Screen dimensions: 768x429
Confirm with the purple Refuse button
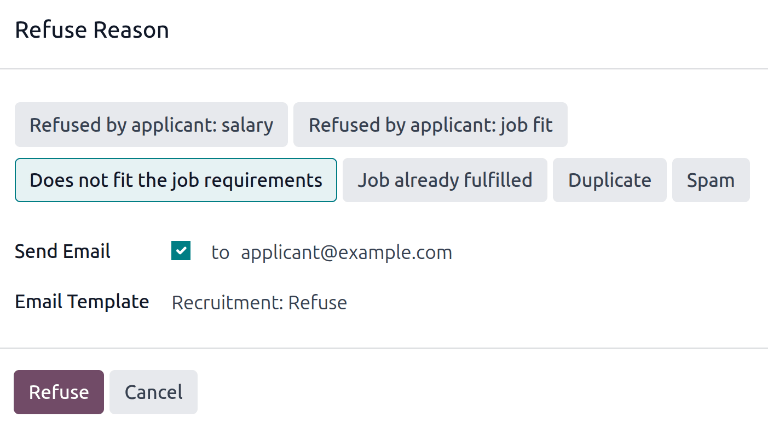[x=59, y=392]
